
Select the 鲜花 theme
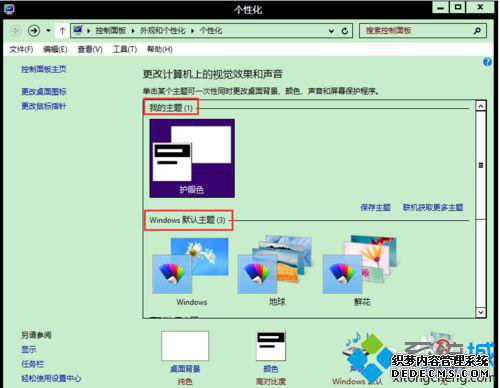coord(361,271)
